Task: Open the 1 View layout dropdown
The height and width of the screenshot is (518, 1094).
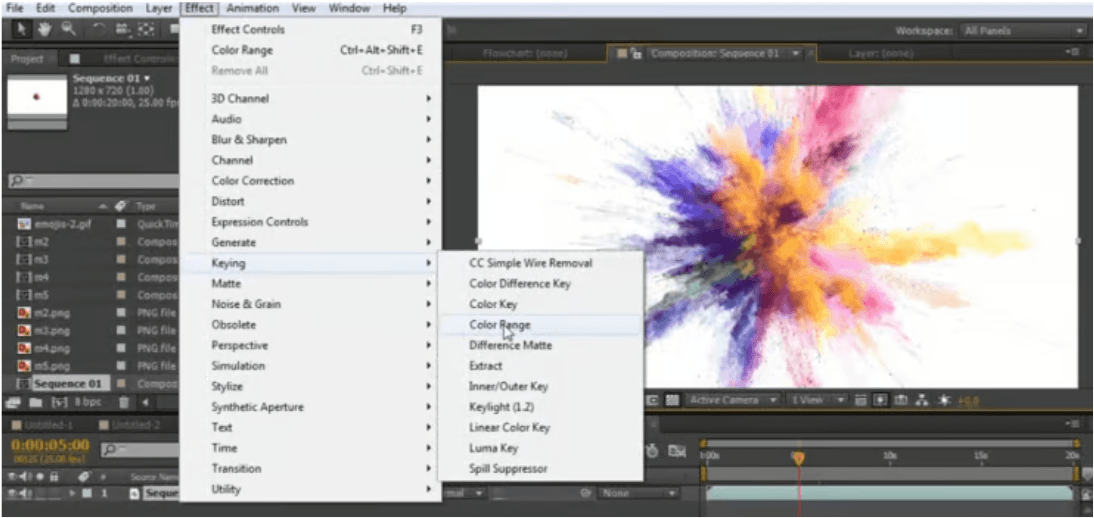Action: tap(812, 400)
